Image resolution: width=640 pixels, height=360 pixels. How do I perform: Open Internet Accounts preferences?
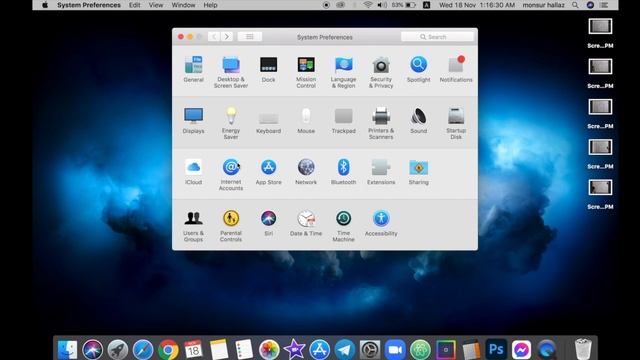[231, 174]
